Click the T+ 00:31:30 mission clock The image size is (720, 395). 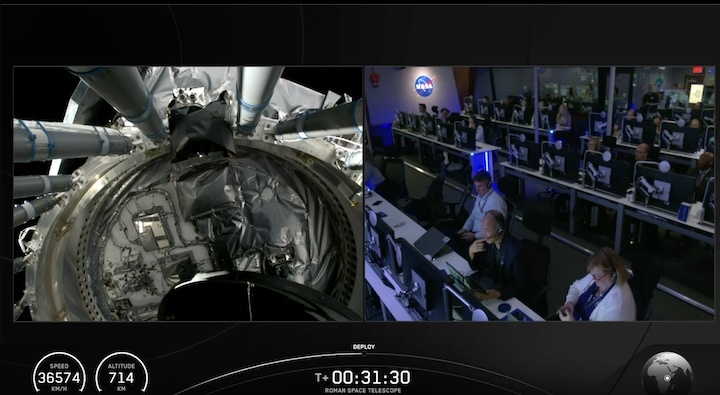point(363,378)
